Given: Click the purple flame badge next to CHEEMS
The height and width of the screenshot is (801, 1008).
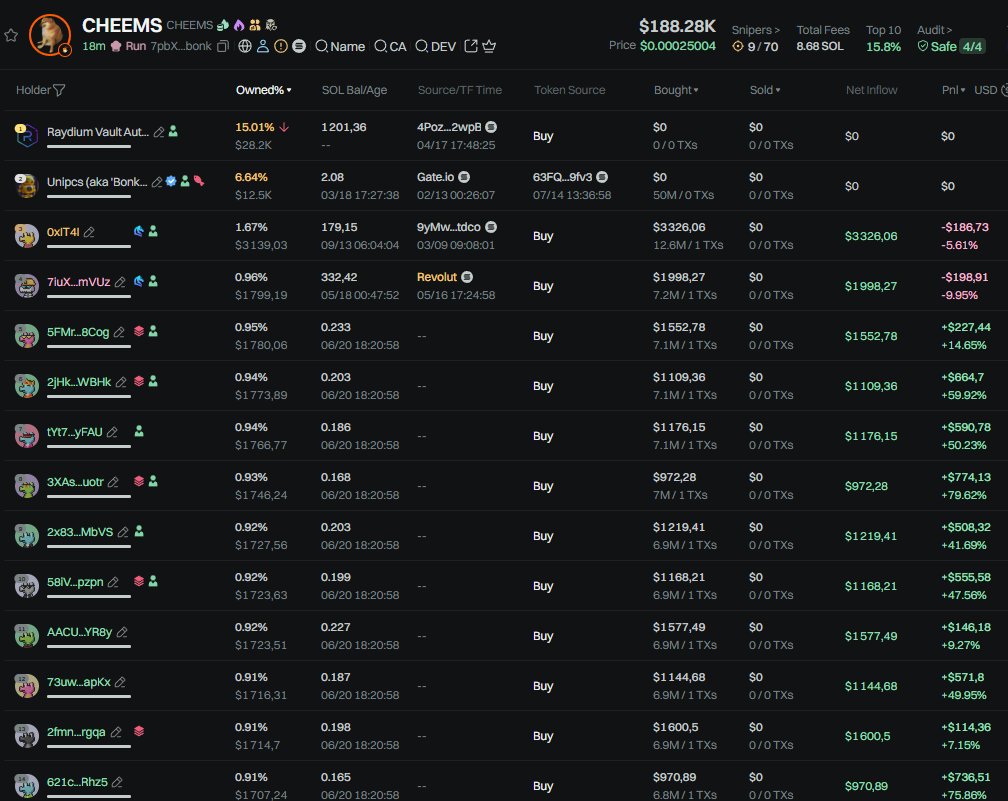Looking at the screenshot, I should [x=239, y=25].
